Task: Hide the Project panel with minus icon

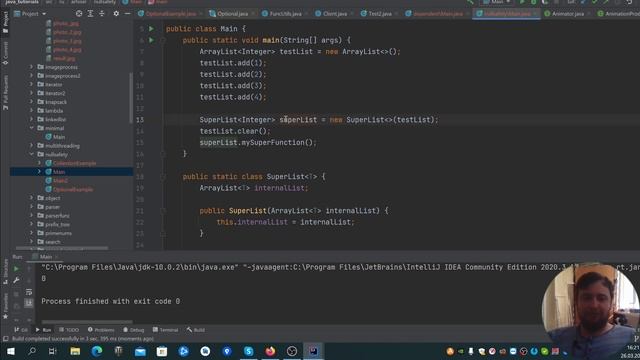Action: coord(127,13)
